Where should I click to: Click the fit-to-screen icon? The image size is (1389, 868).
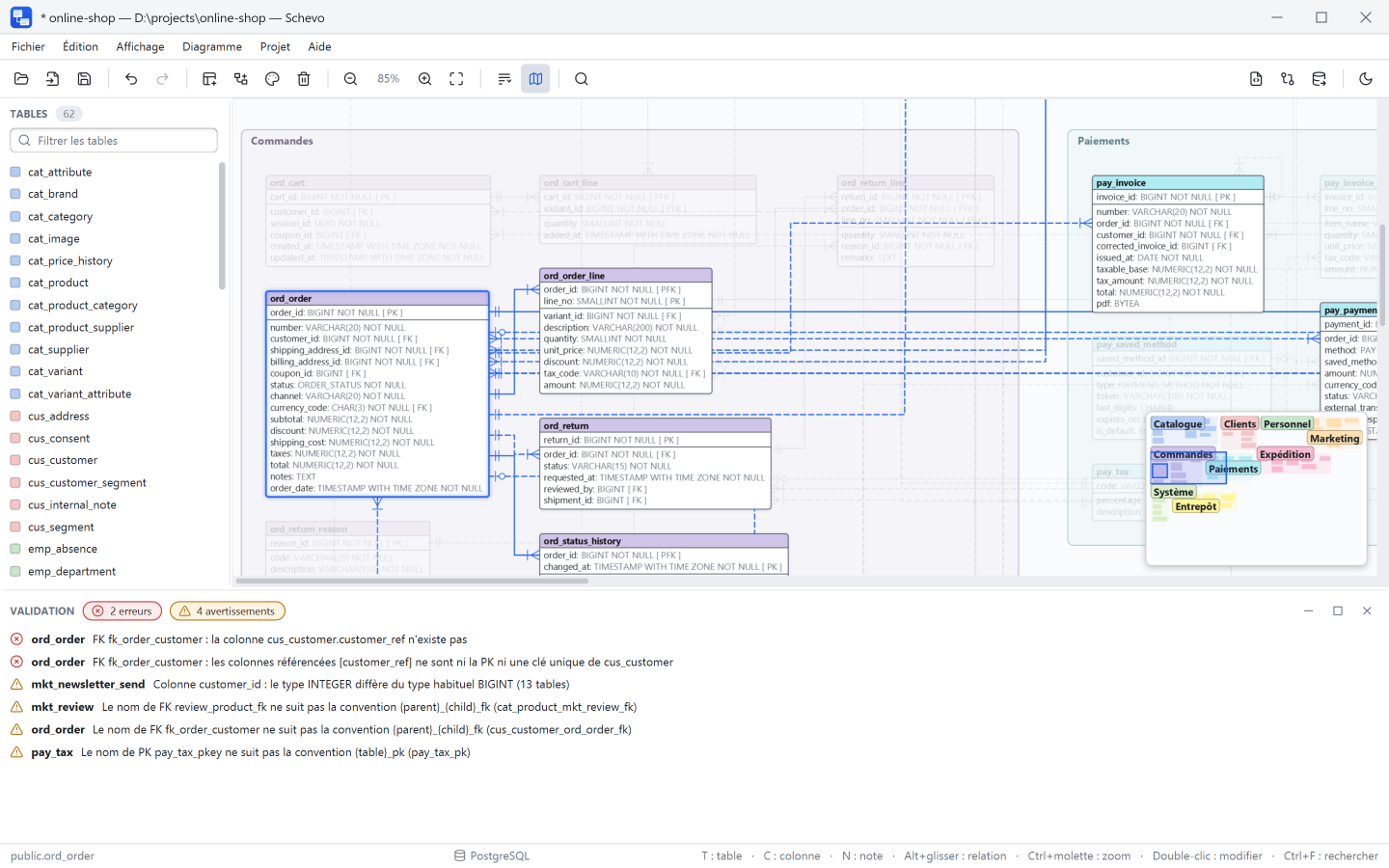(456, 79)
